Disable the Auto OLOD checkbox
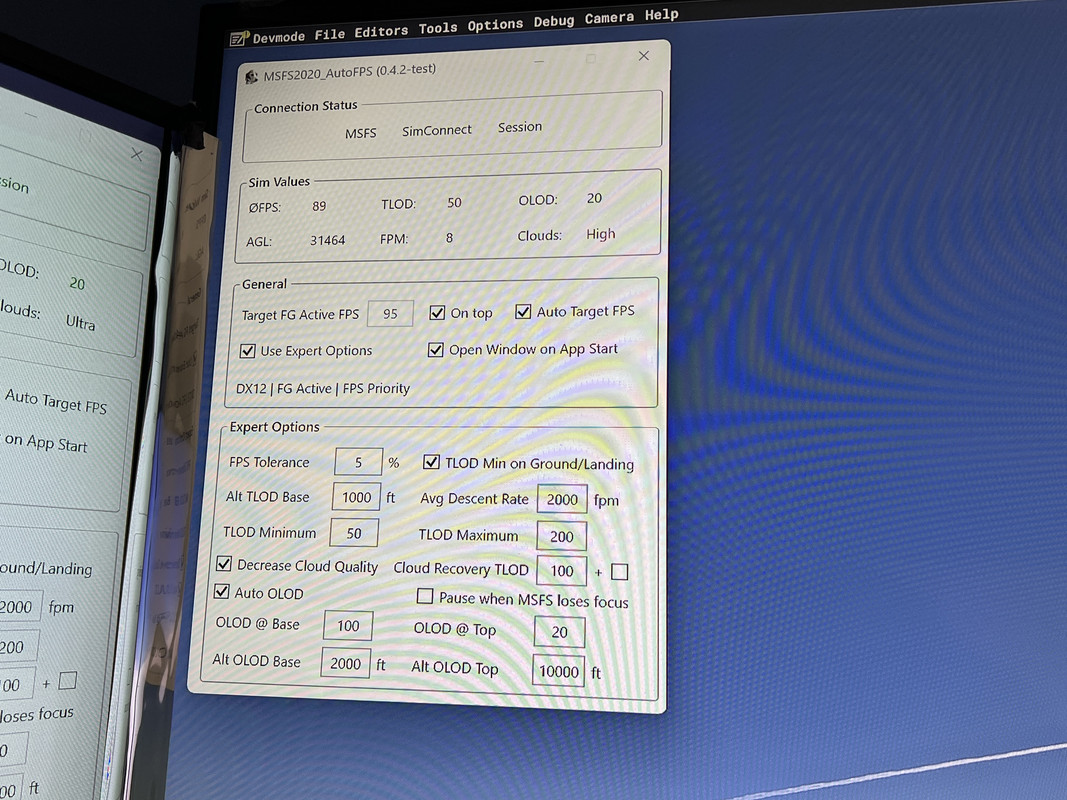Screen dimensions: 1067x800 click(222, 591)
